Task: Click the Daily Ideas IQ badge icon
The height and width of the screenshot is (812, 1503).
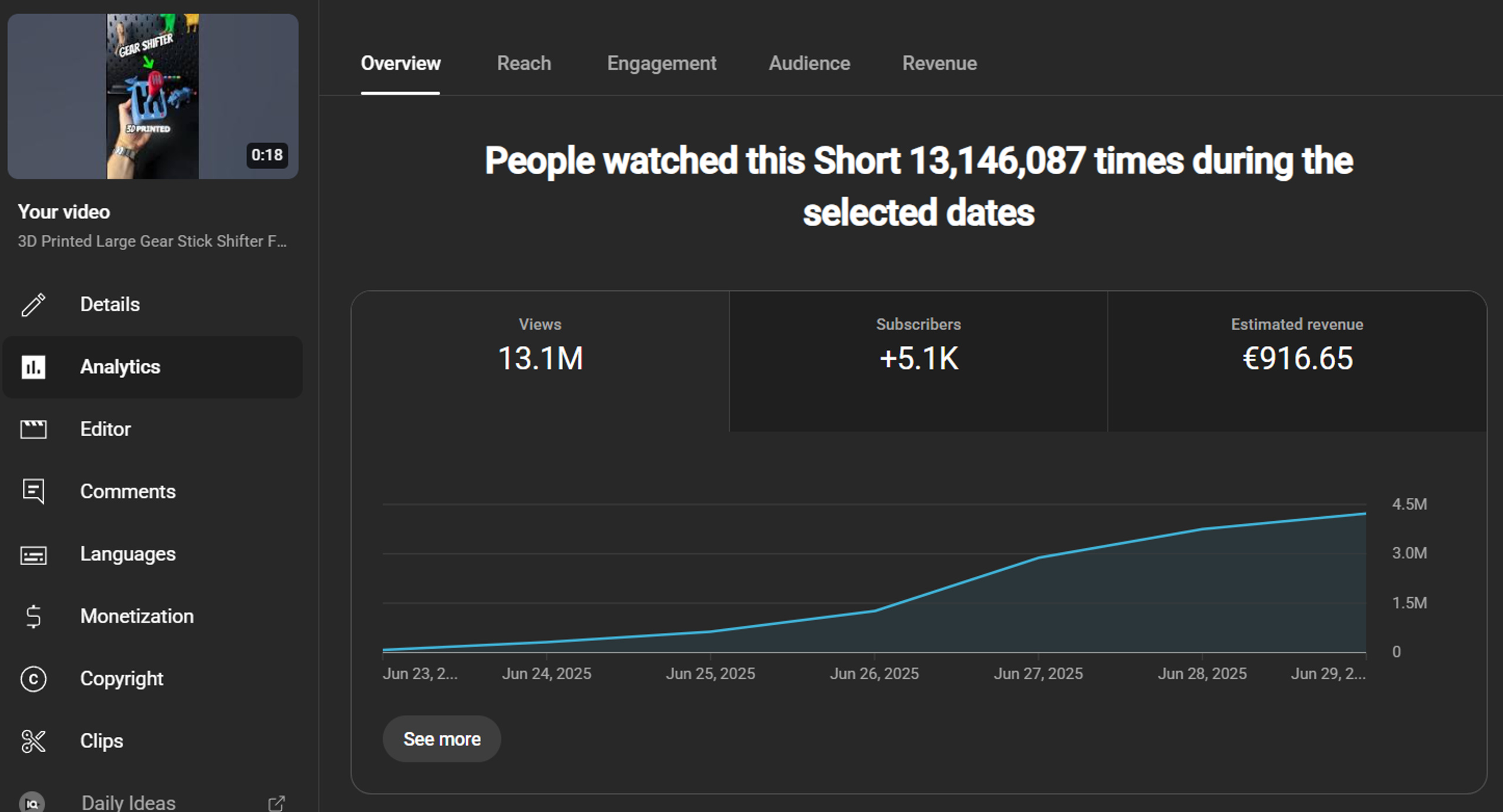Action: pos(32,802)
